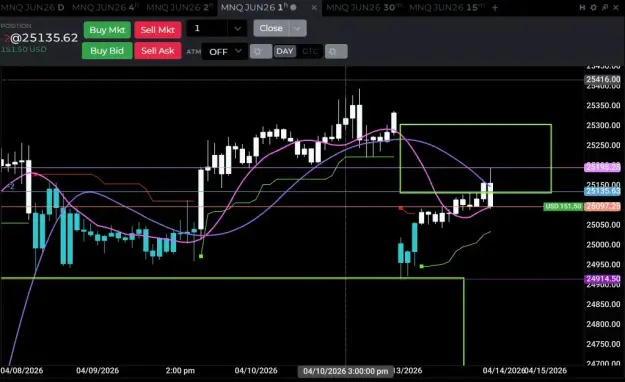625x382 pixels.
Task: Close the MNQ JUN26 1h tab
Action: pos(314,8)
